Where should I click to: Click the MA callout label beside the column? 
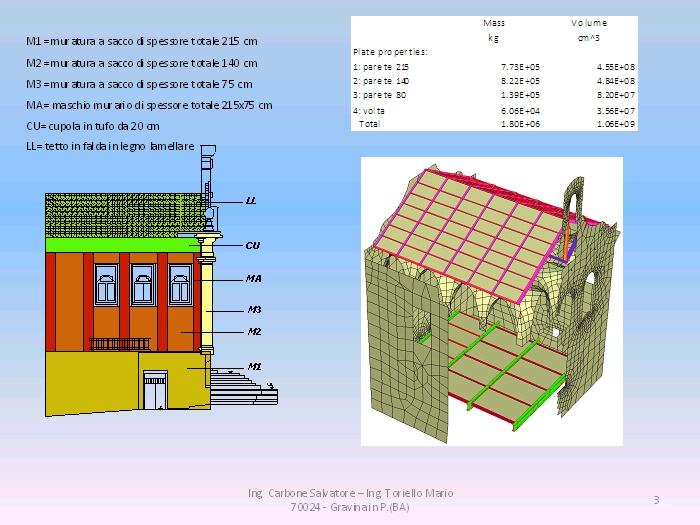coord(254,279)
